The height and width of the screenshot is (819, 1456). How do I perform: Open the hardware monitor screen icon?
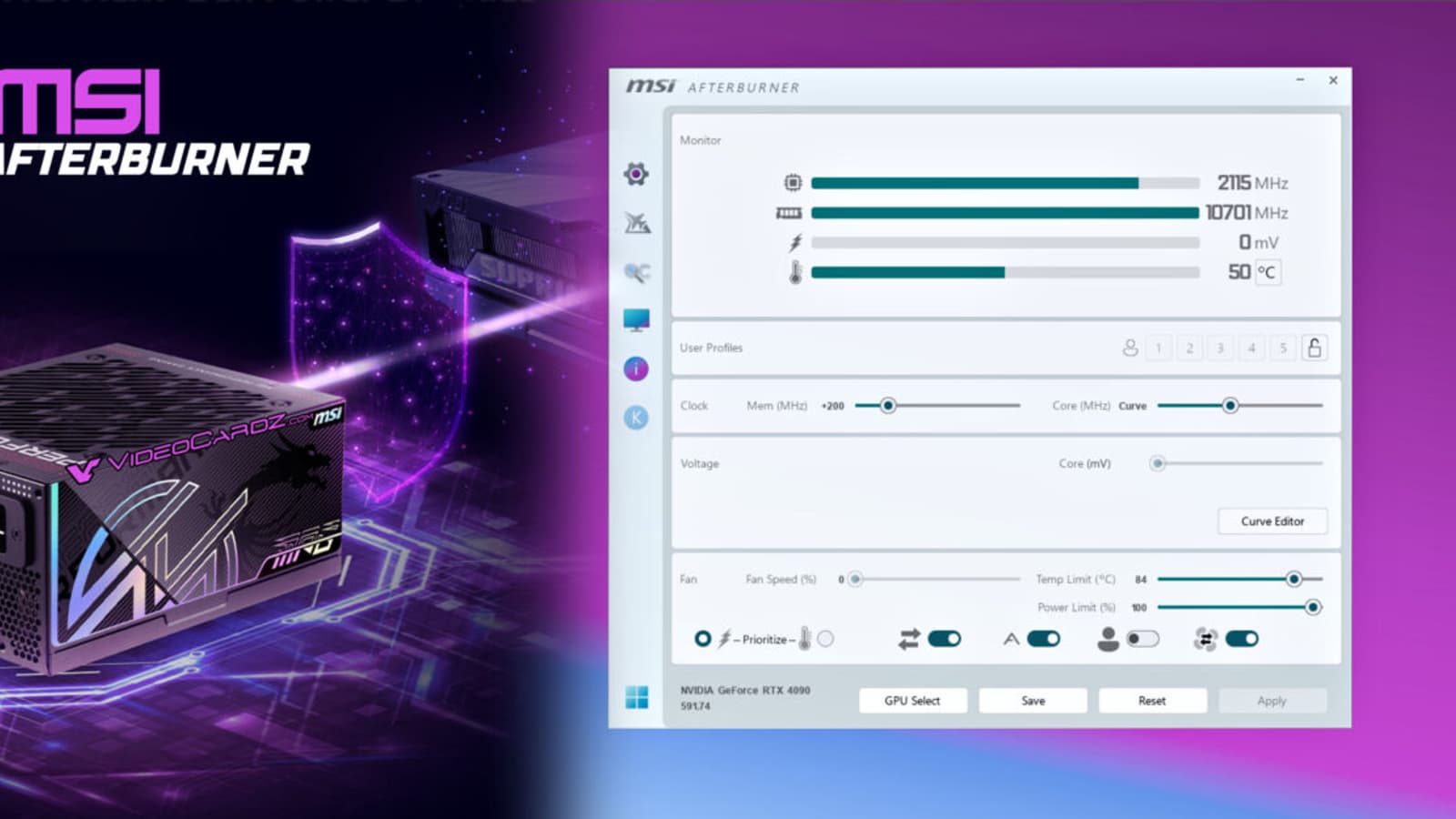pyautogui.click(x=637, y=320)
